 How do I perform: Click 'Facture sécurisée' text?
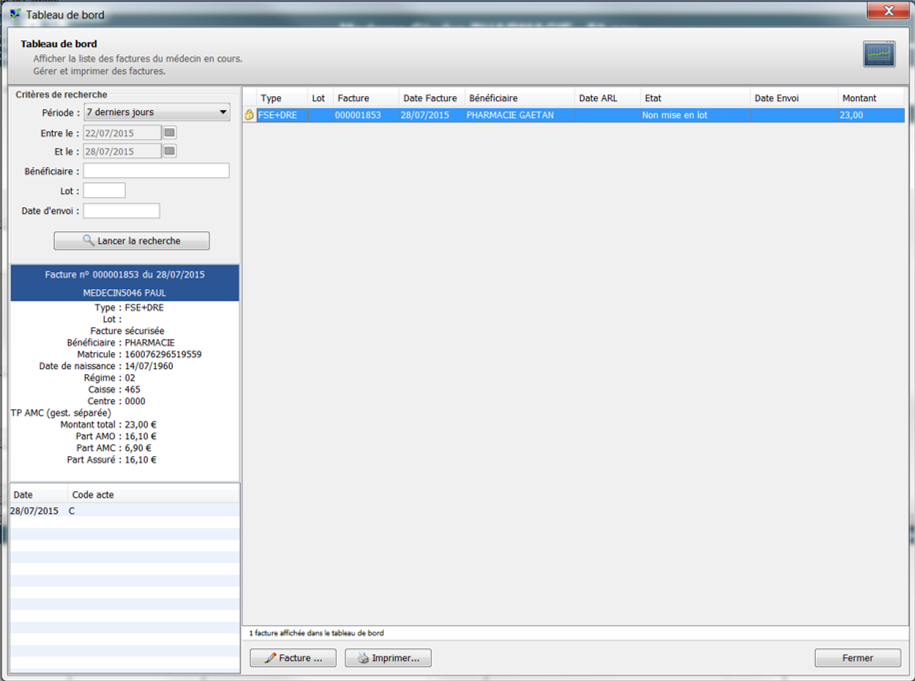pos(127,331)
